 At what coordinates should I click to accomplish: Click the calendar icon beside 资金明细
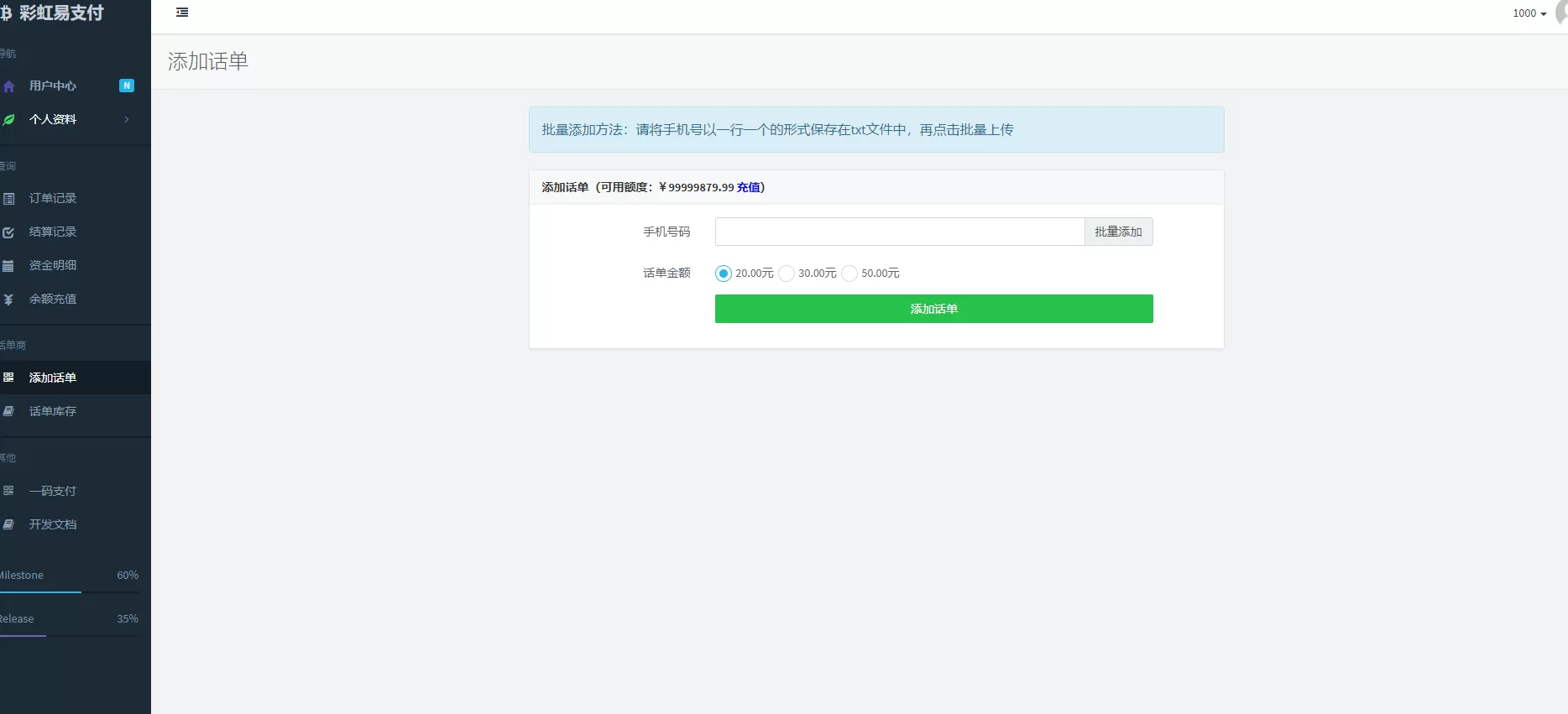tap(8, 266)
